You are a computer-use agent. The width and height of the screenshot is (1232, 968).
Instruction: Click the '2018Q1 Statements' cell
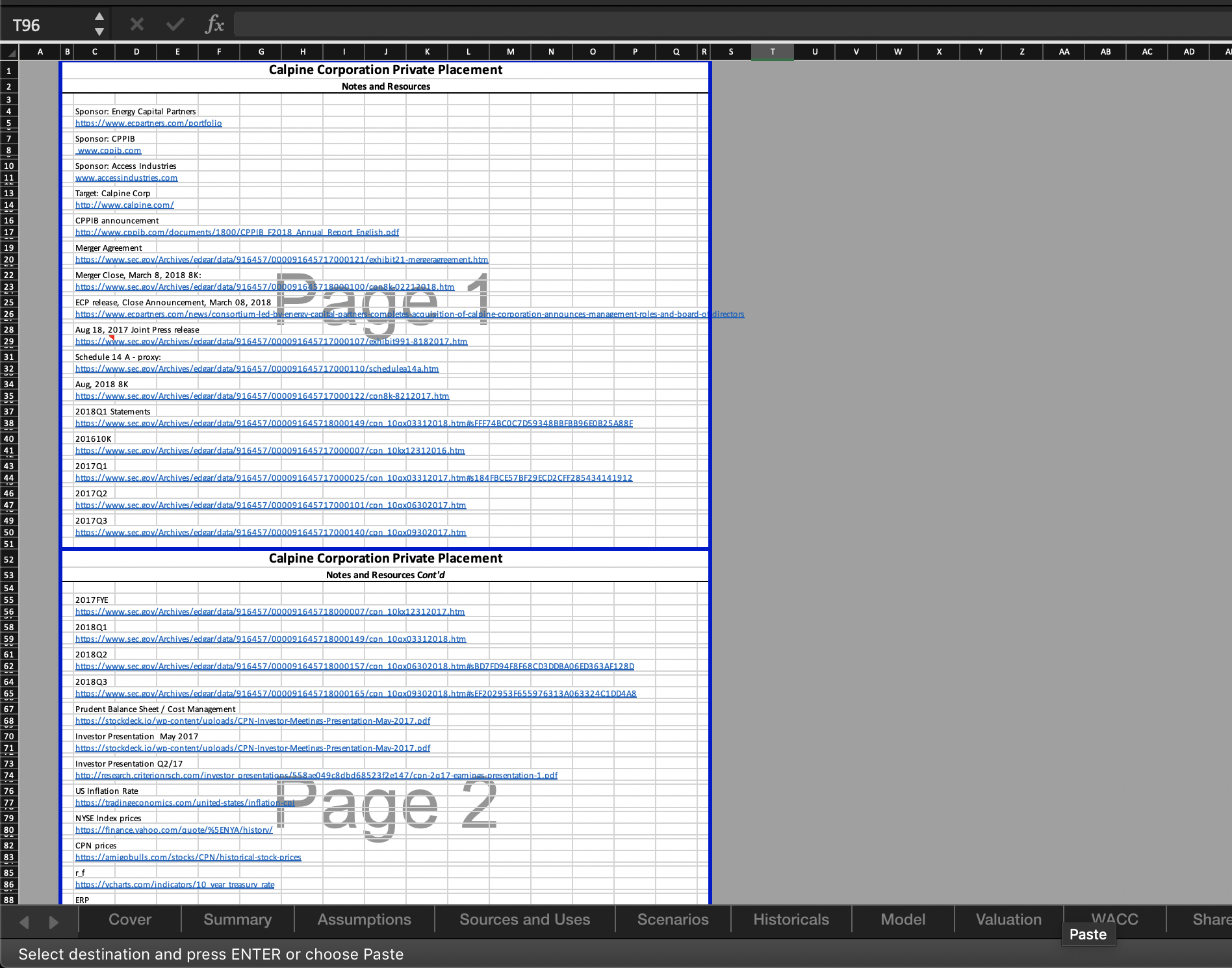112,412
